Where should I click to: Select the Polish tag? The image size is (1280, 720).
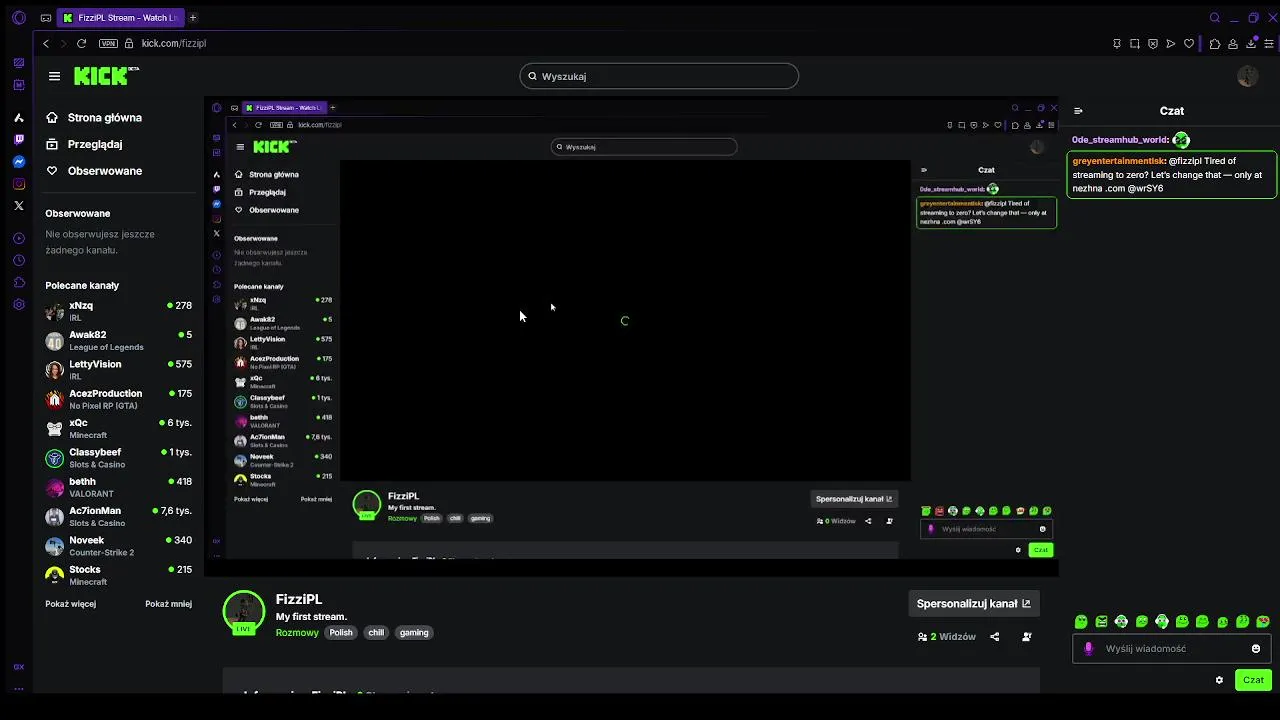[x=341, y=632]
